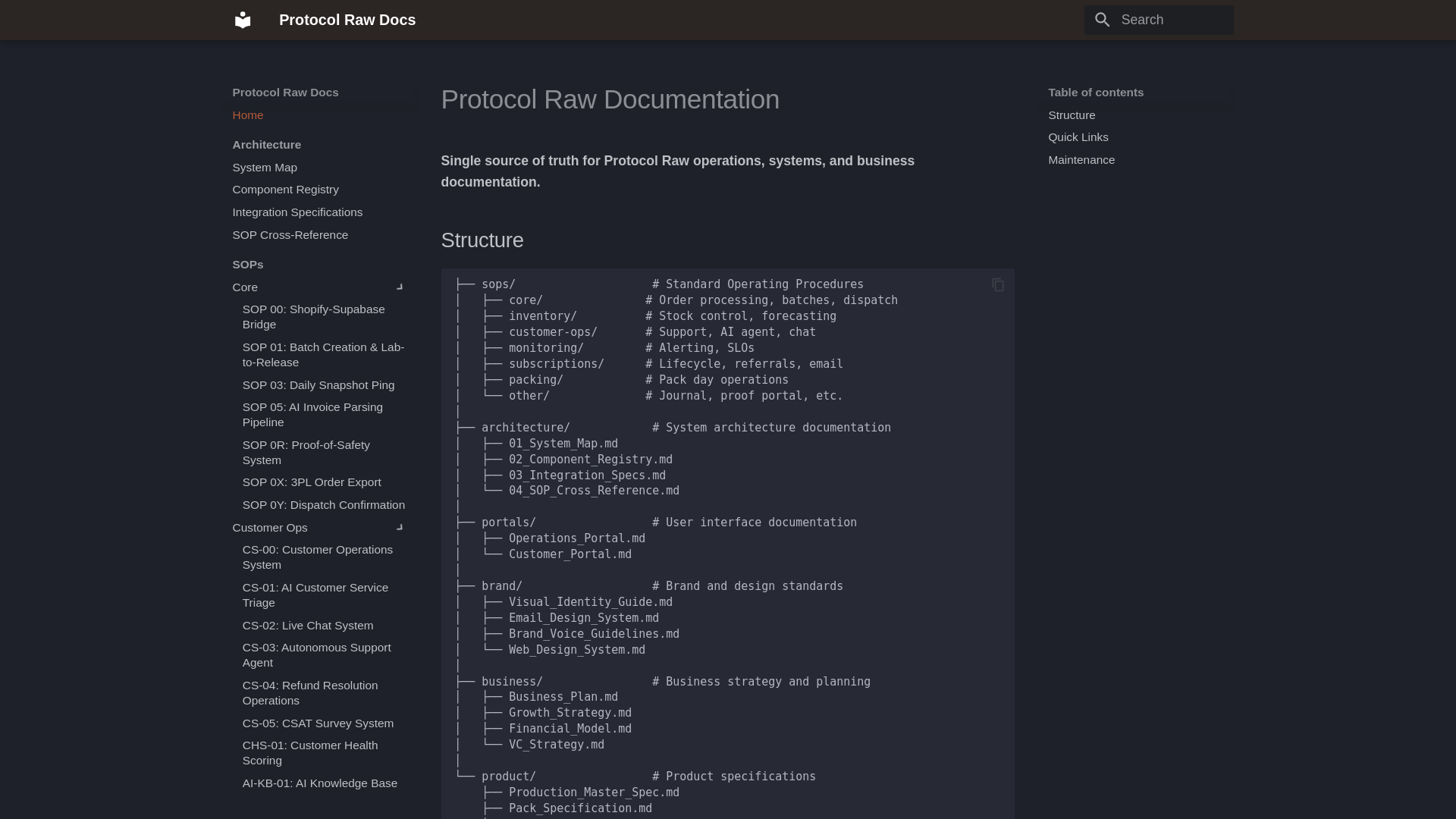Open the System Map page
Viewport: 1456px width, 819px height.
pyautogui.click(x=265, y=168)
